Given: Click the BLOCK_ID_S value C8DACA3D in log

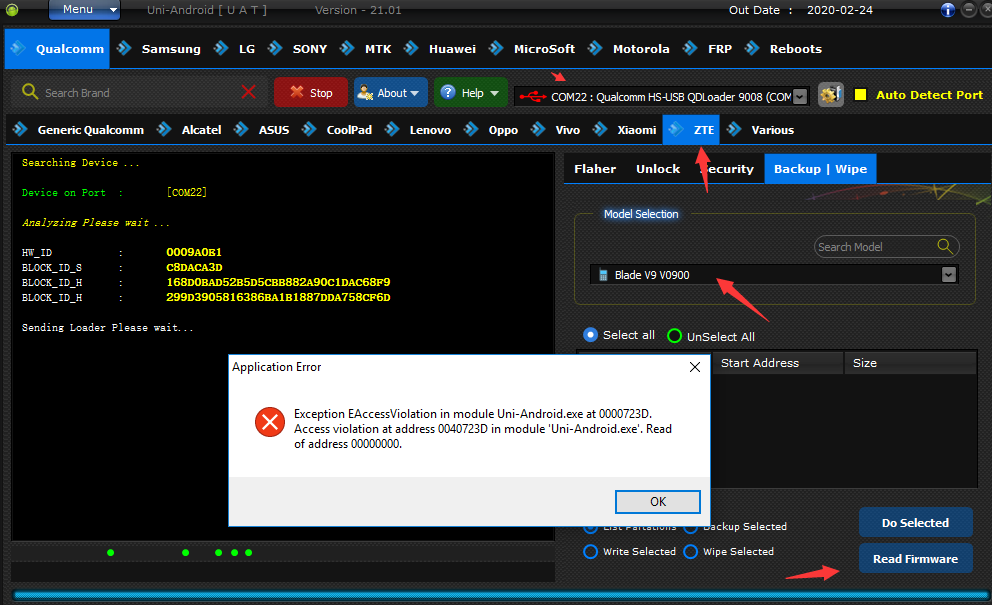Looking at the screenshot, I should pos(194,268).
